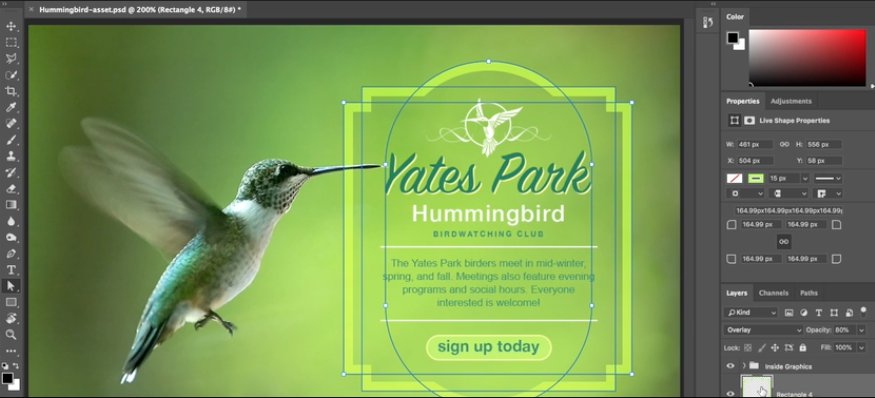The width and height of the screenshot is (875, 398).
Task: Select the Path Selection arrow tool
Action: click(x=11, y=286)
